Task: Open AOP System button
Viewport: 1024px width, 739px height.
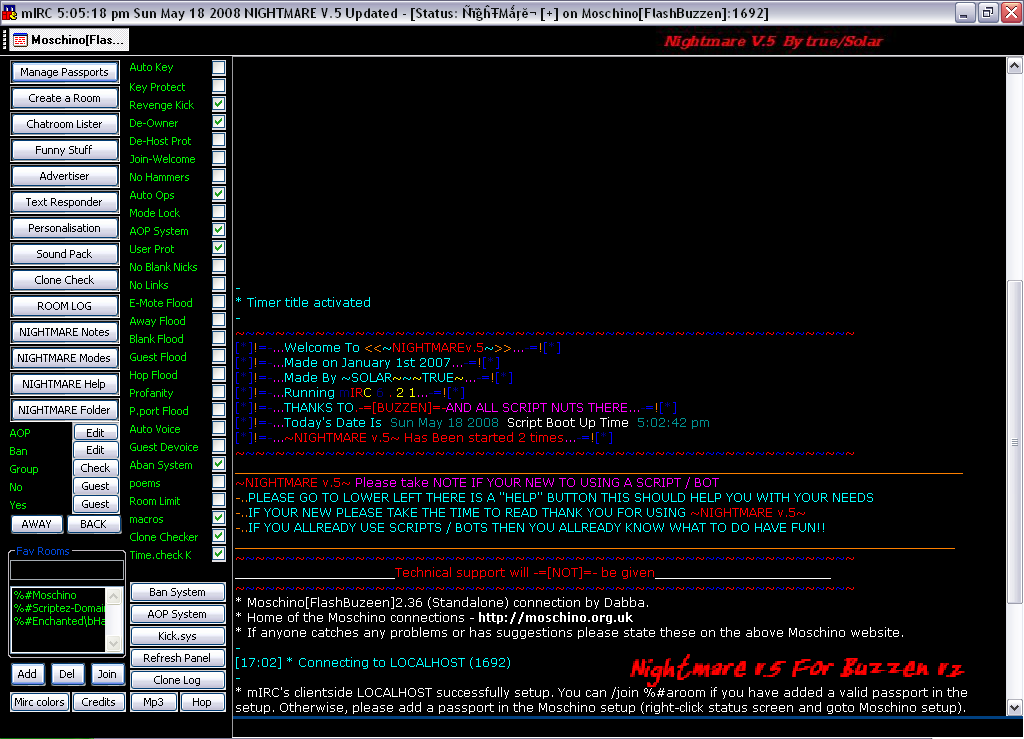Action: (x=178, y=614)
